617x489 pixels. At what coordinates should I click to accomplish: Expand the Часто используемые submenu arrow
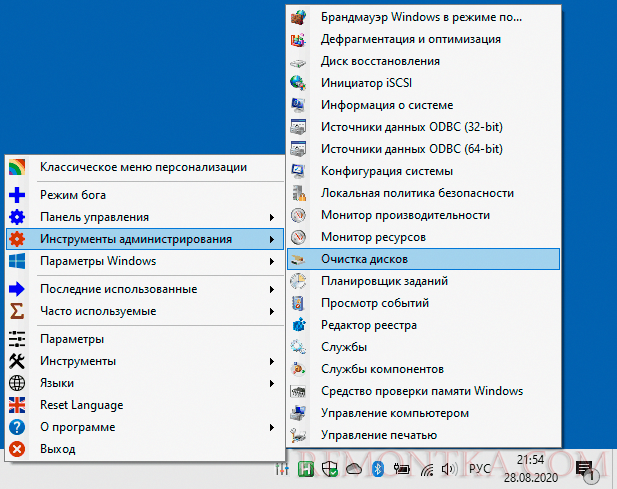(x=272, y=311)
